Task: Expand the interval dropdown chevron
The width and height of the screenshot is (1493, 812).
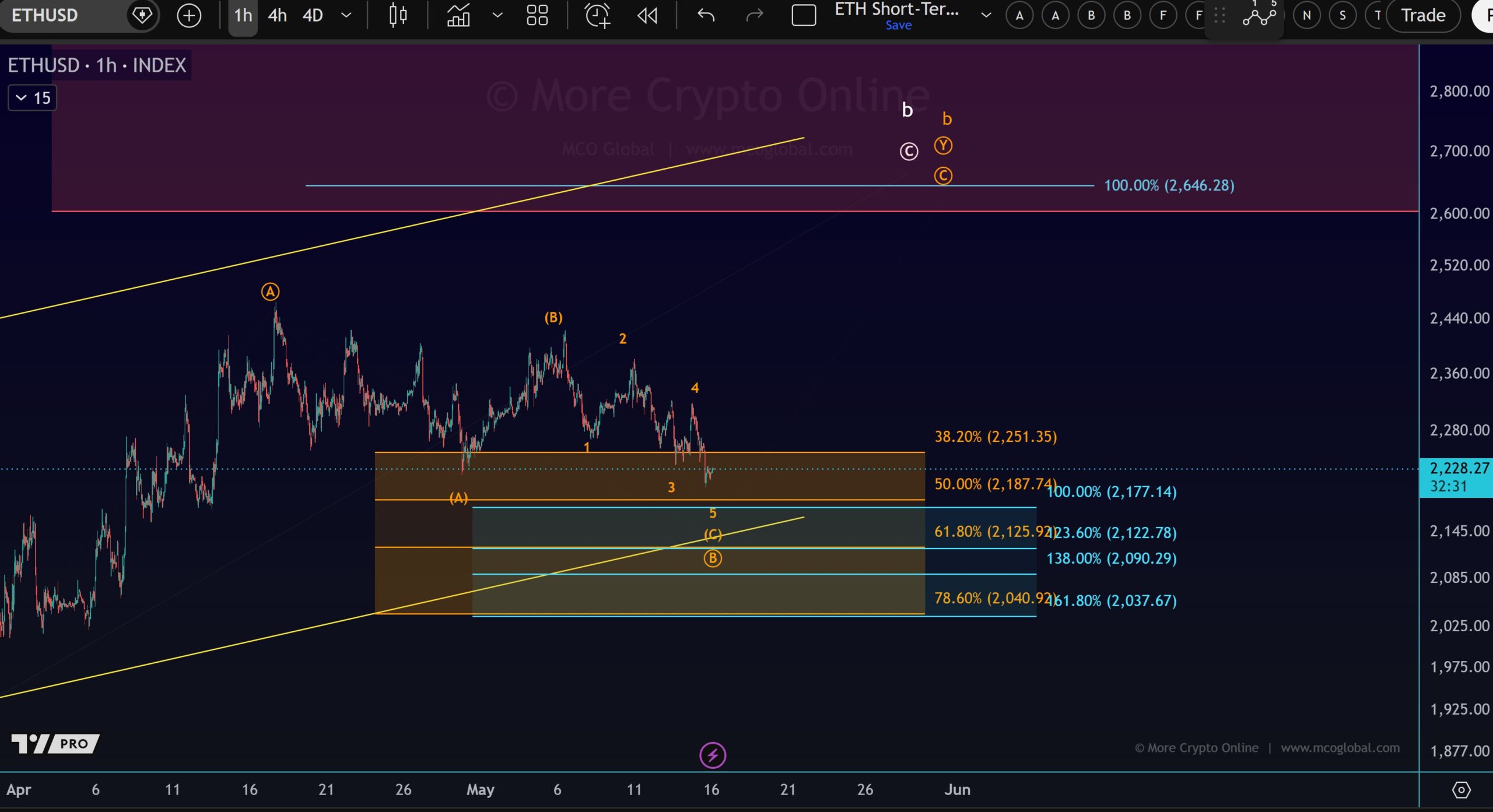Action: click(x=346, y=16)
